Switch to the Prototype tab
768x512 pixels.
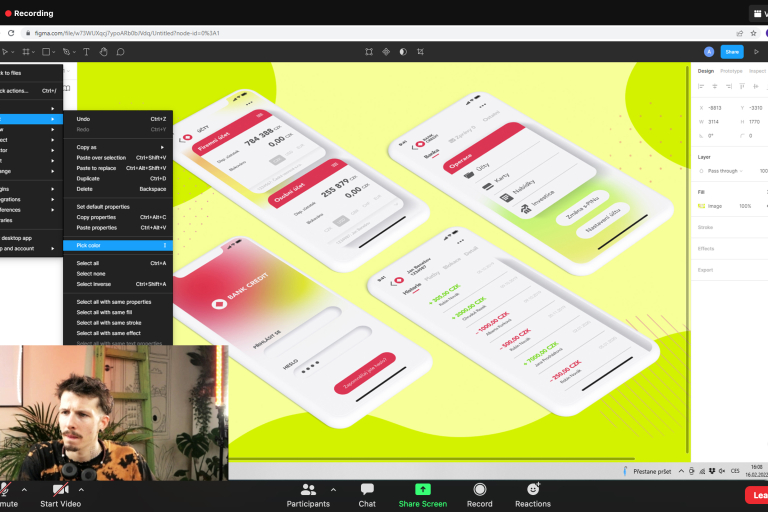click(x=731, y=71)
